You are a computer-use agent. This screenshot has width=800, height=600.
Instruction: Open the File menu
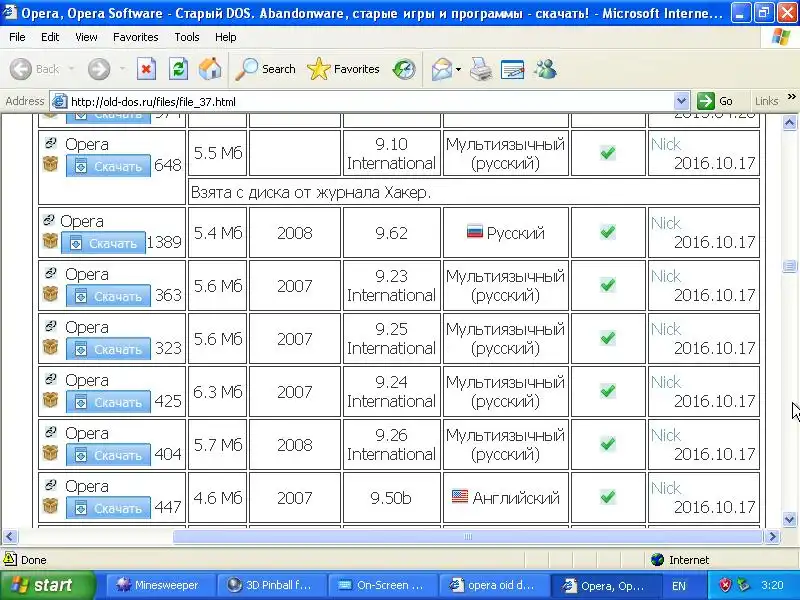pyautogui.click(x=17, y=37)
